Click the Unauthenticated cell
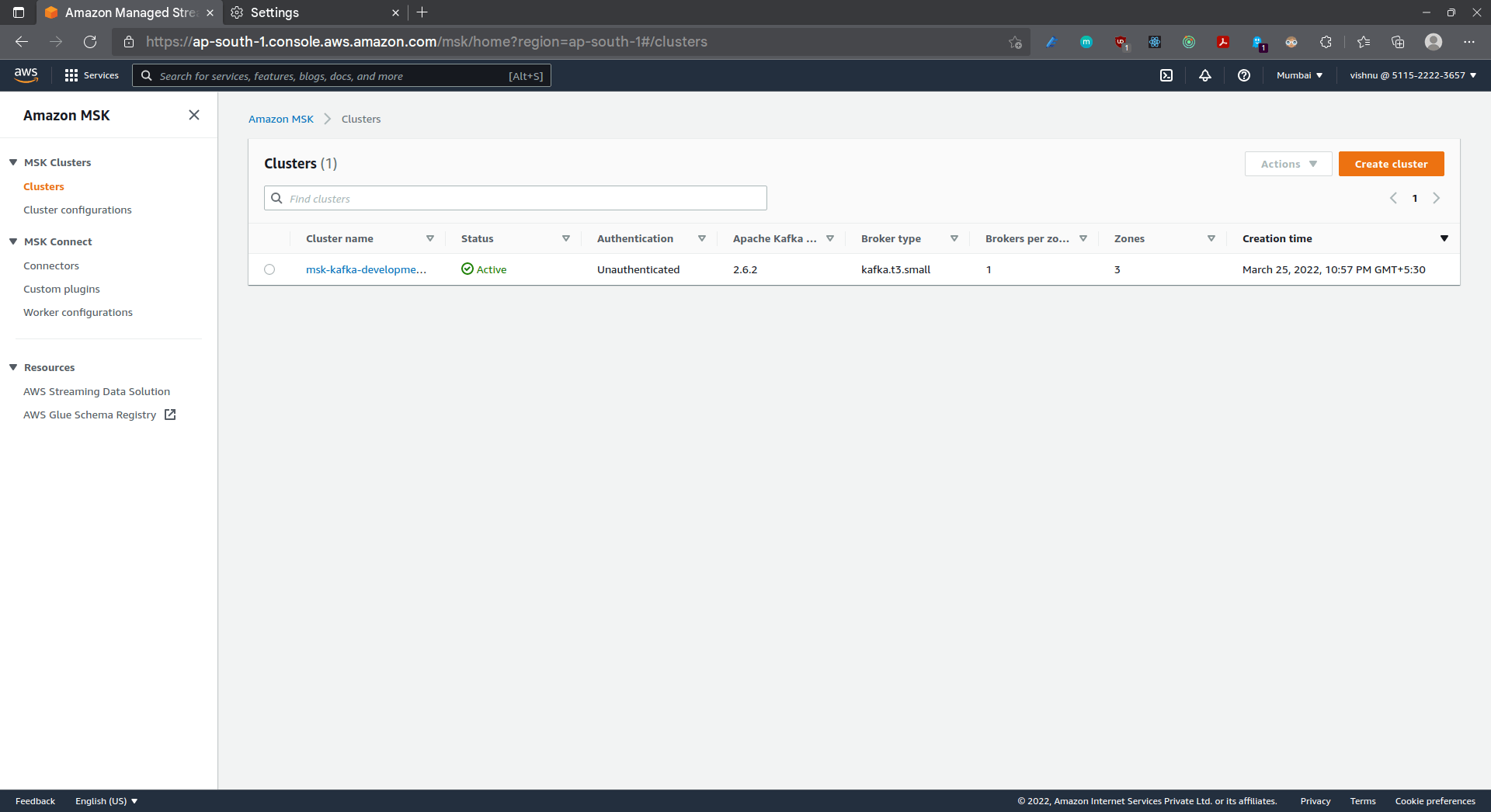1491x812 pixels. [x=638, y=269]
